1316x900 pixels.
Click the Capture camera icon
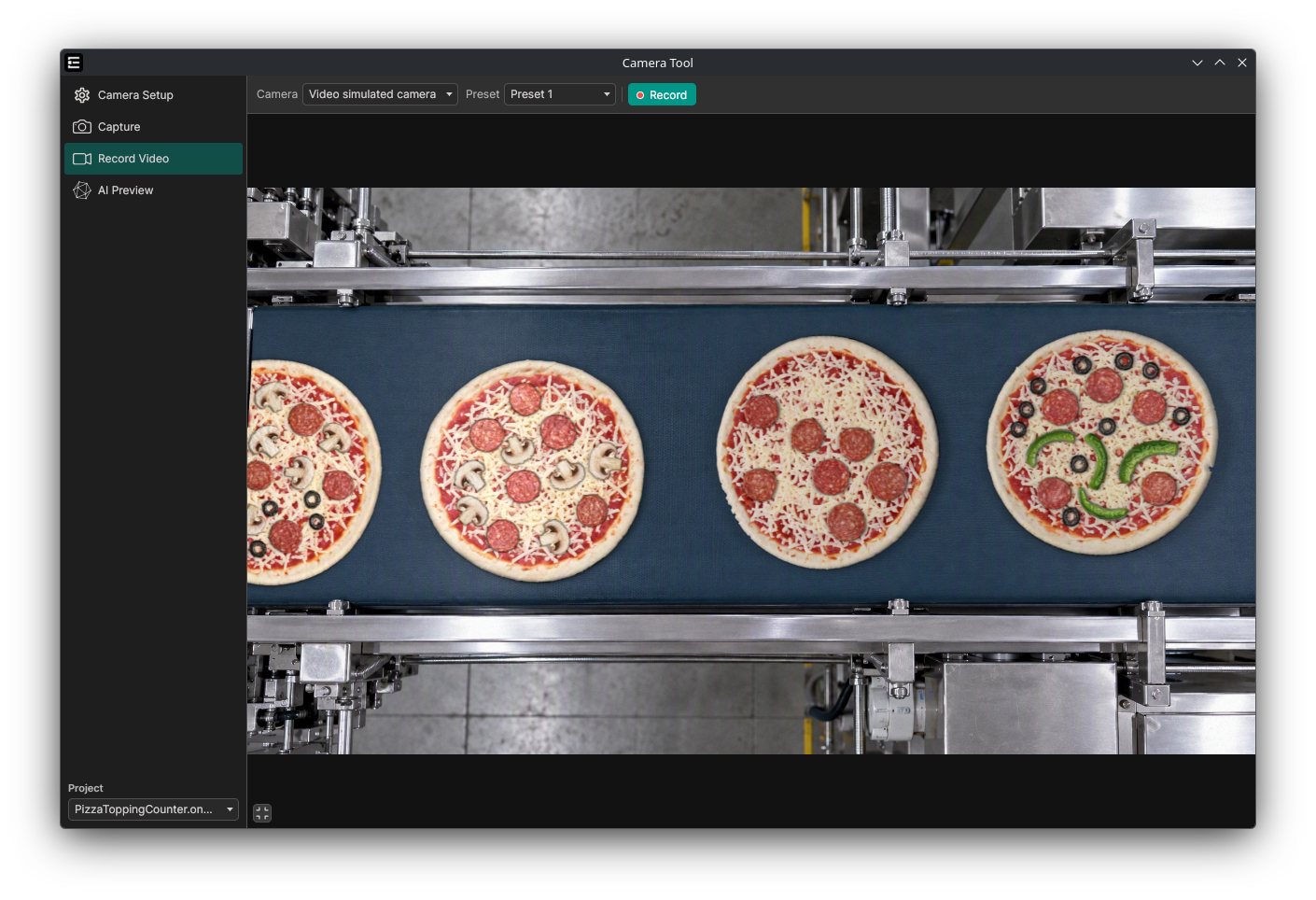tap(82, 127)
